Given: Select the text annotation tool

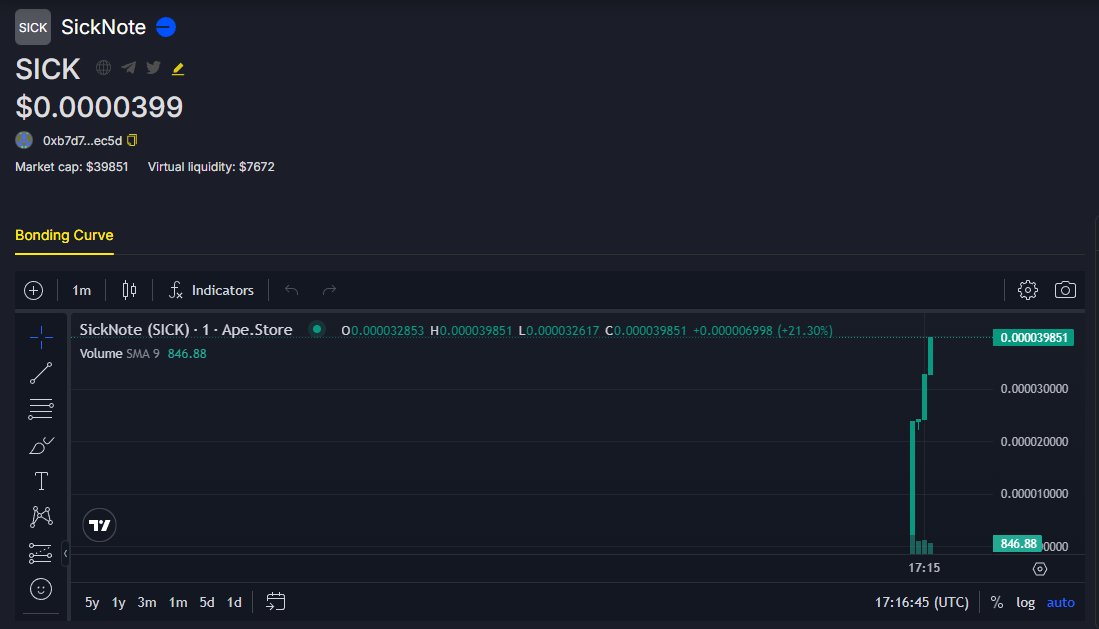Looking at the screenshot, I should tap(41, 481).
